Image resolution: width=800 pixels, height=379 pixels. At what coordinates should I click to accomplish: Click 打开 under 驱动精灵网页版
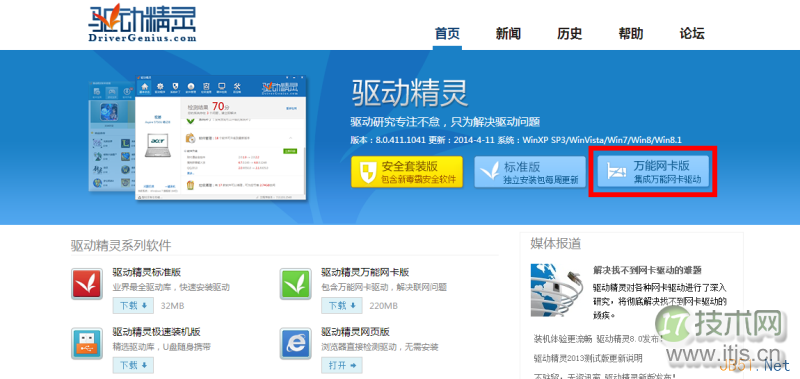point(342,365)
